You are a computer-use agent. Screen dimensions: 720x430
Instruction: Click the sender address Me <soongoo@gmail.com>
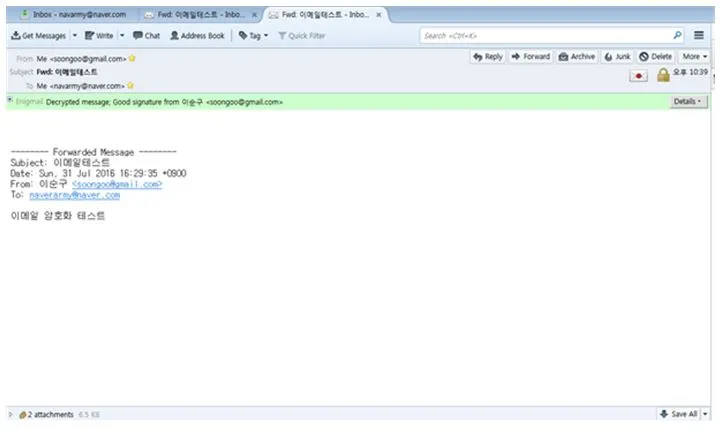click(81, 59)
